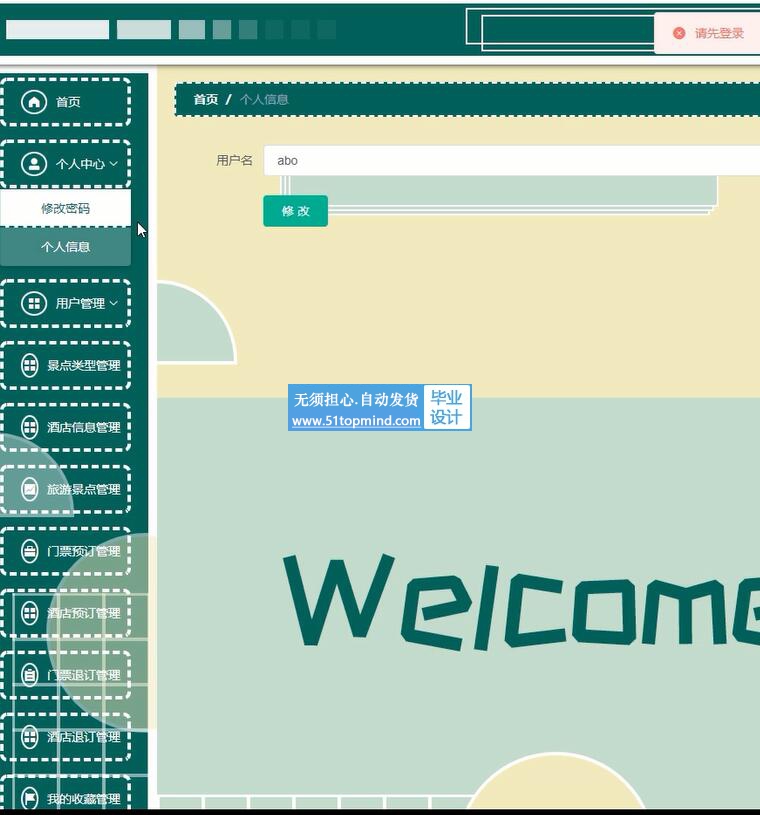
Task: Open the 酒店预订管理 menu entry
Action: pos(65,613)
